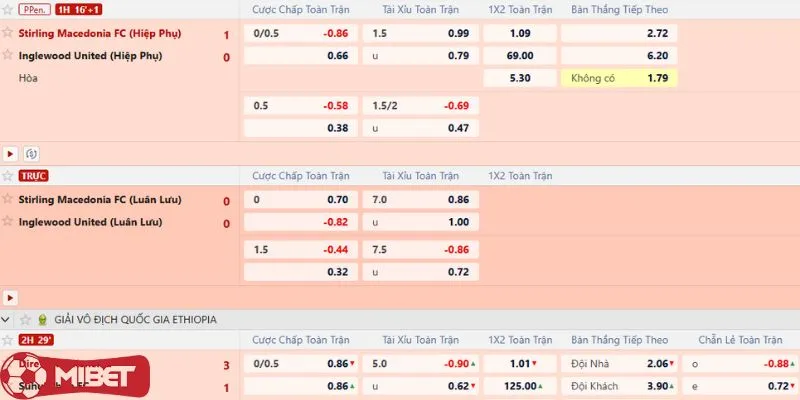800x400 pixels.
Task: Select the 5.30 draw odds in the Hòa row
Action: [519, 78]
